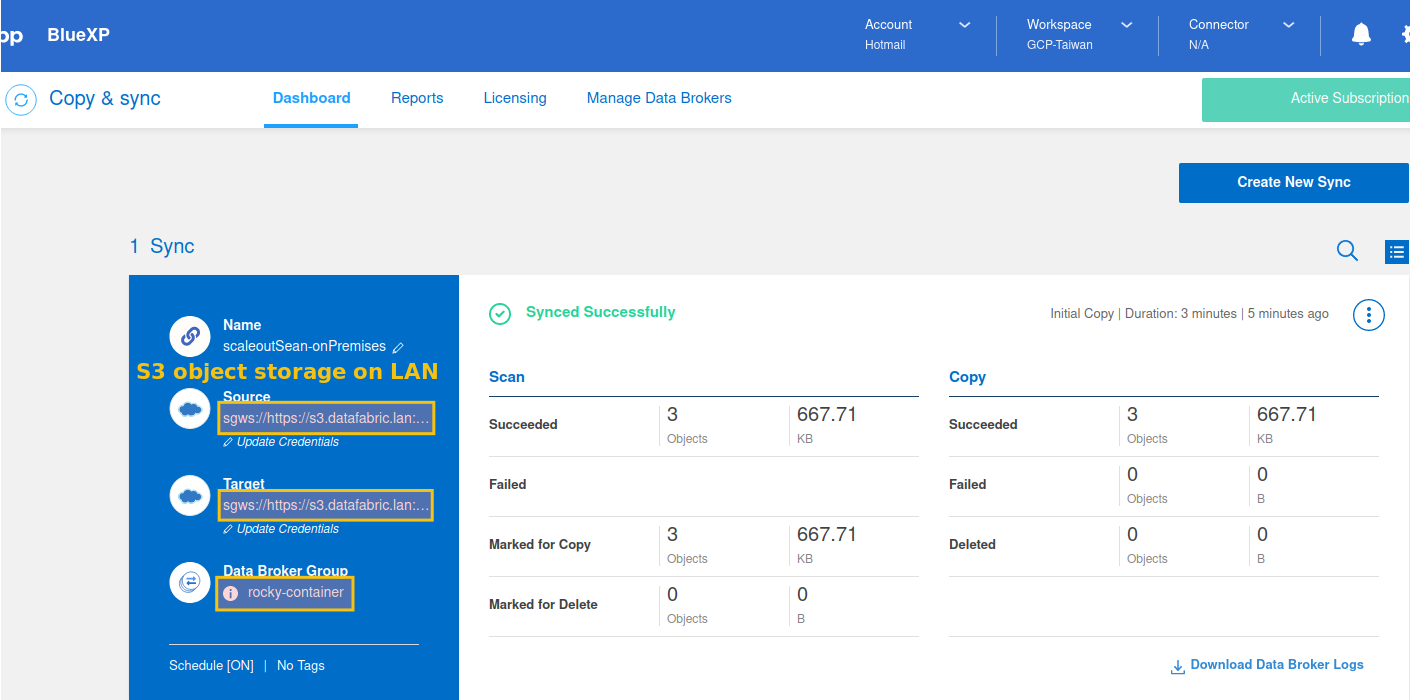The image size is (1410, 700).
Task: Open the sync search magnifier
Action: (x=1347, y=251)
